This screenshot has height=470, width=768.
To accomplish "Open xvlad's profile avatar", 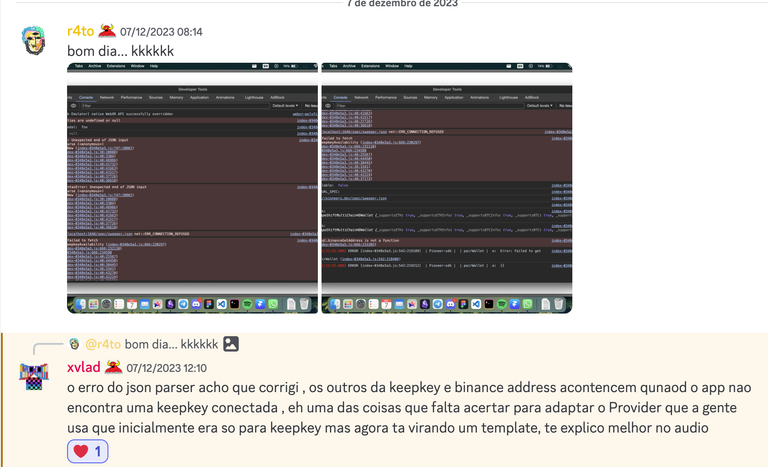I will pyautogui.click(x=34, y=376).
